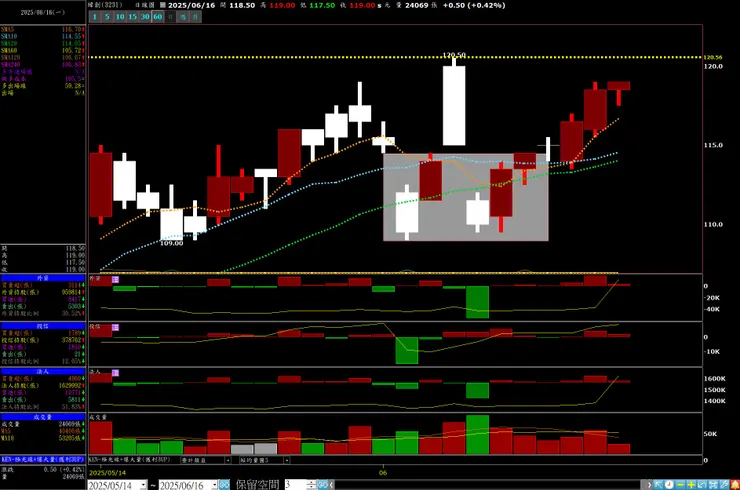Screen dimensions: 740x490
Task: Open the first indicator dropdown below volume panel
Action: pyautogui.click(x=227, y=460)
